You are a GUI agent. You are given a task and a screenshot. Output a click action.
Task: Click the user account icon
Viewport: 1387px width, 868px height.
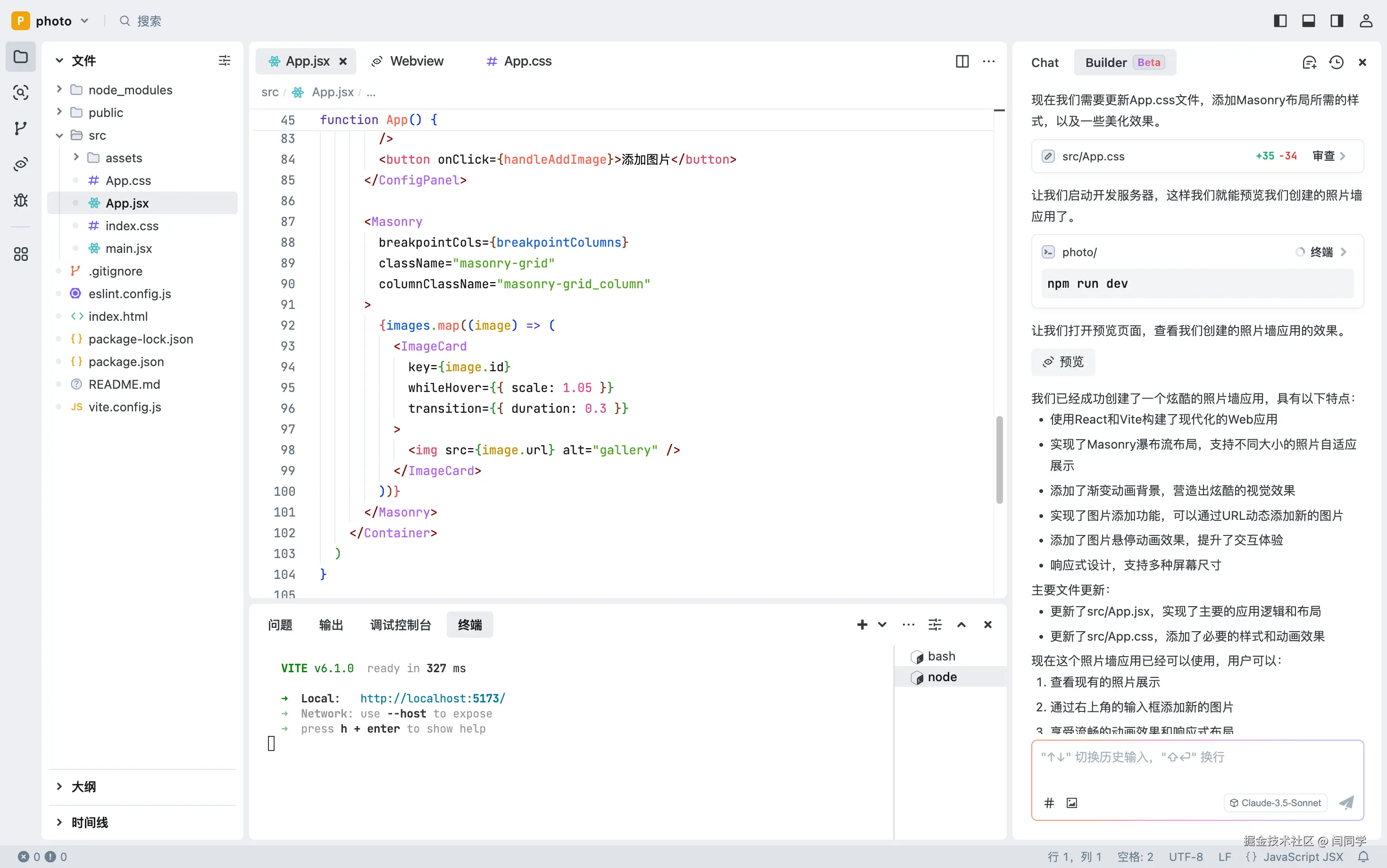[1366, 21]
